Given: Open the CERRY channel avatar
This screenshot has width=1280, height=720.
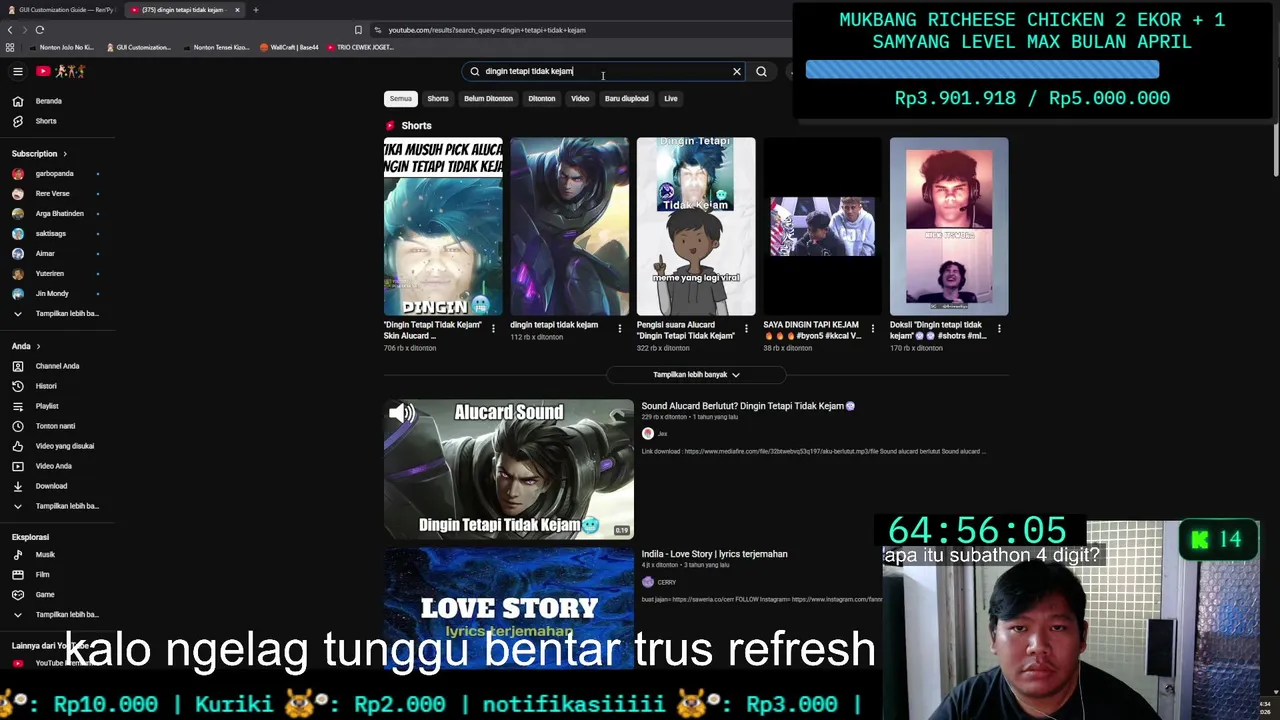Looking at the screenshot, I should (648, 582).
